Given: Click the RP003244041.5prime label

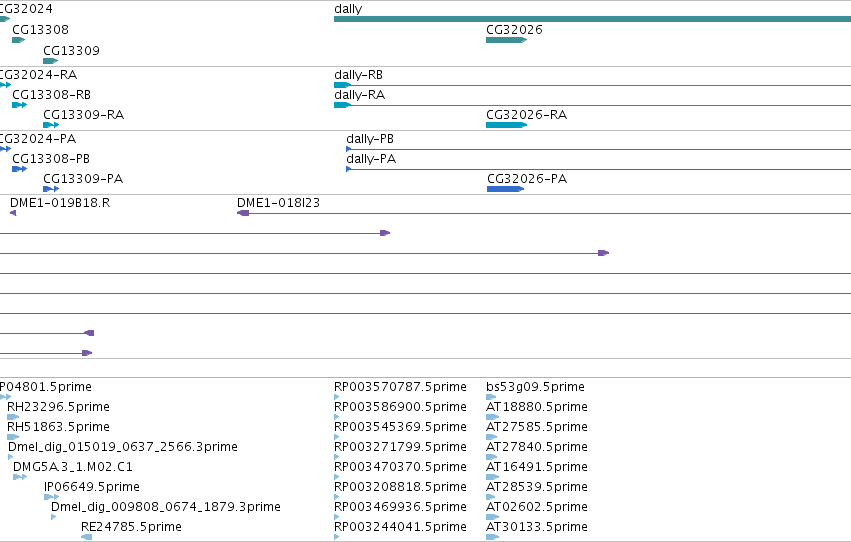Looking at the screenshot, I should (400, 527).
